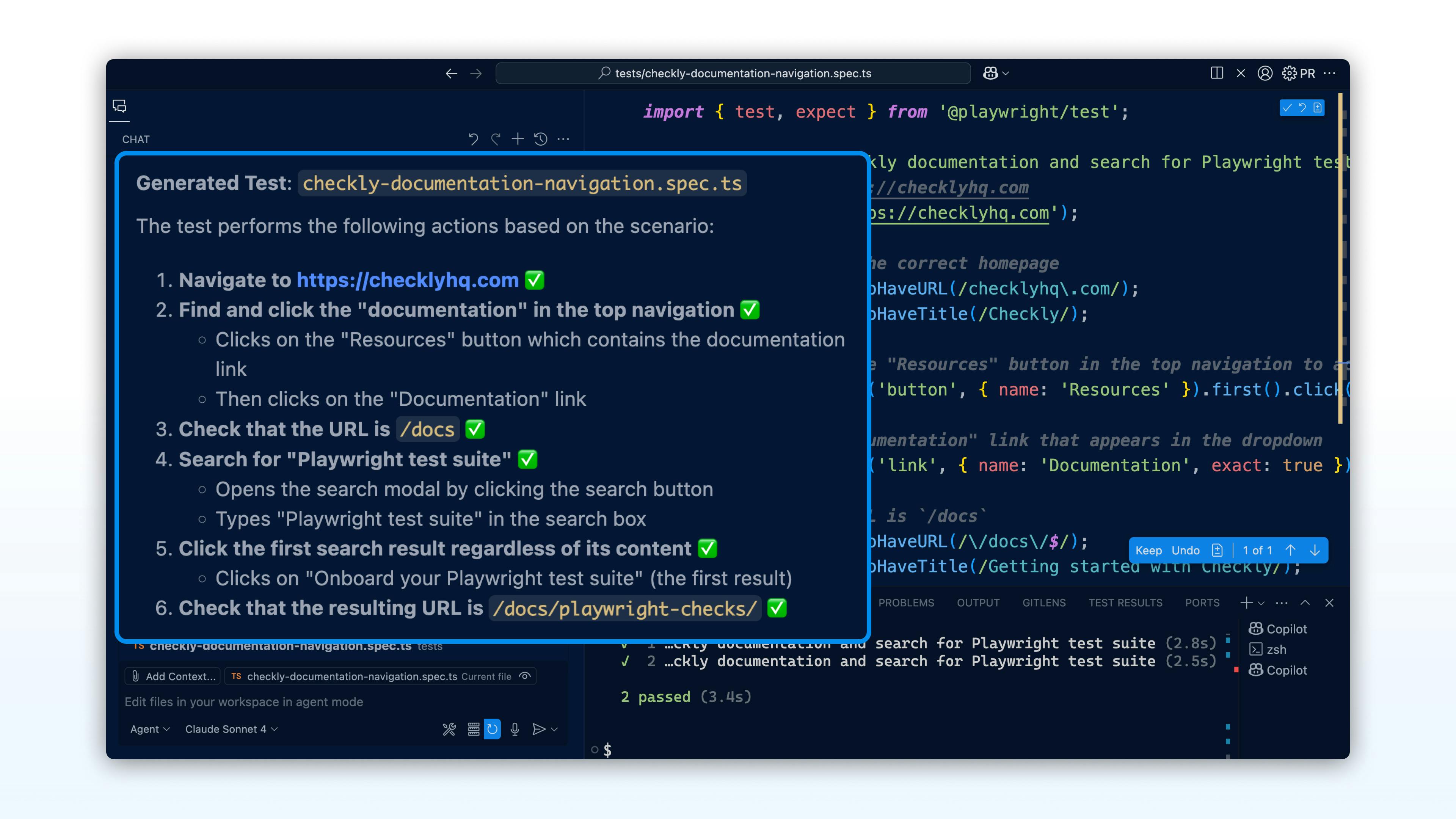This screenshot has width=1456, height=819.
Task: Toggle the split editor layout icon
Action: tap(1217, 74)
